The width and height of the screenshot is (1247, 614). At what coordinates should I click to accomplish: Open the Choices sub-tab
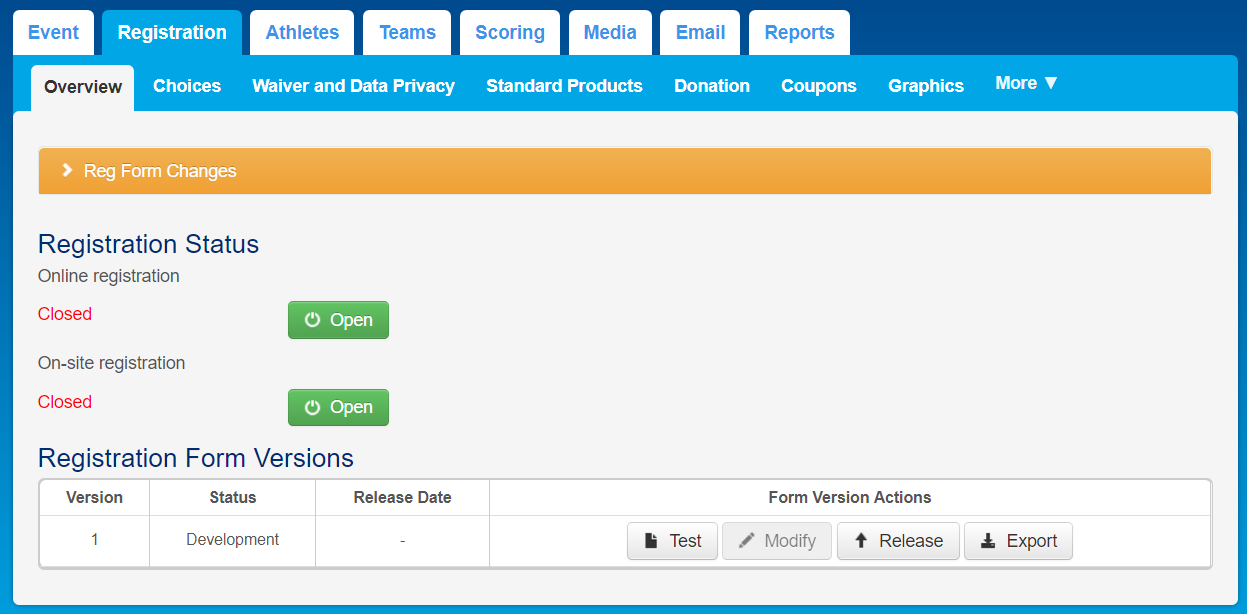(187, 86)
